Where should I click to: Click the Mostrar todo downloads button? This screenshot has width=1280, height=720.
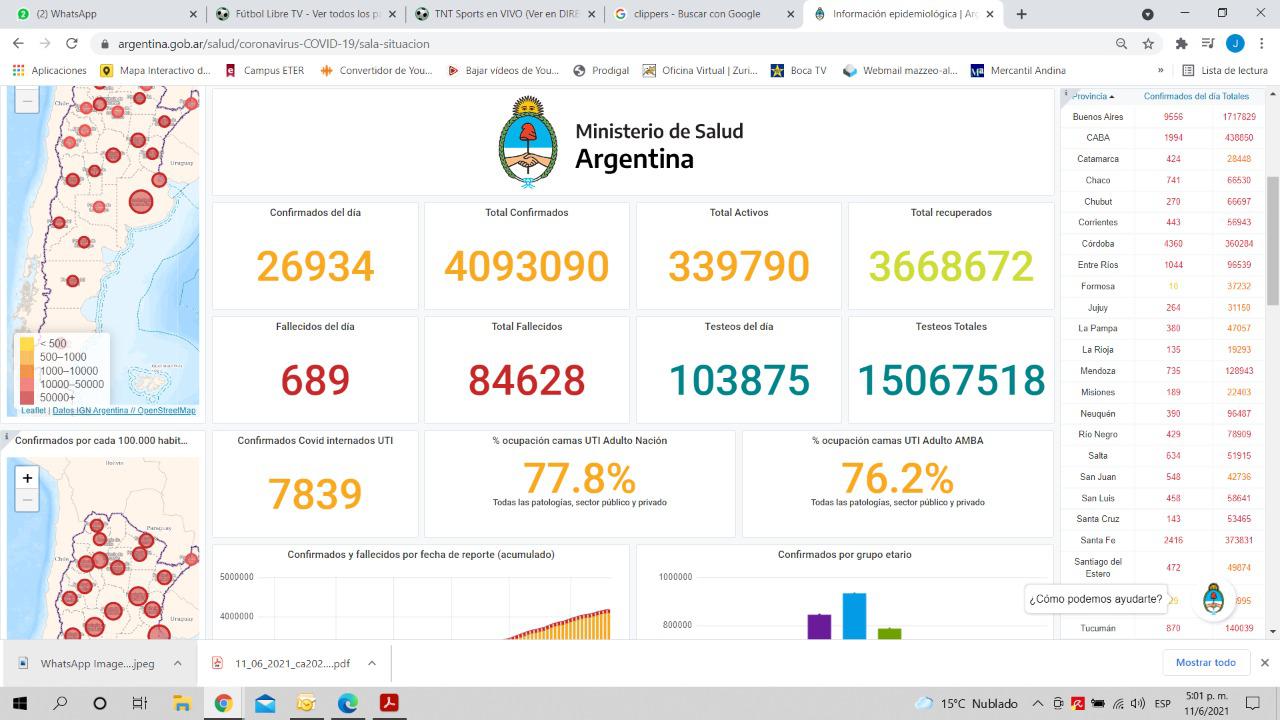click(1205, 663)
